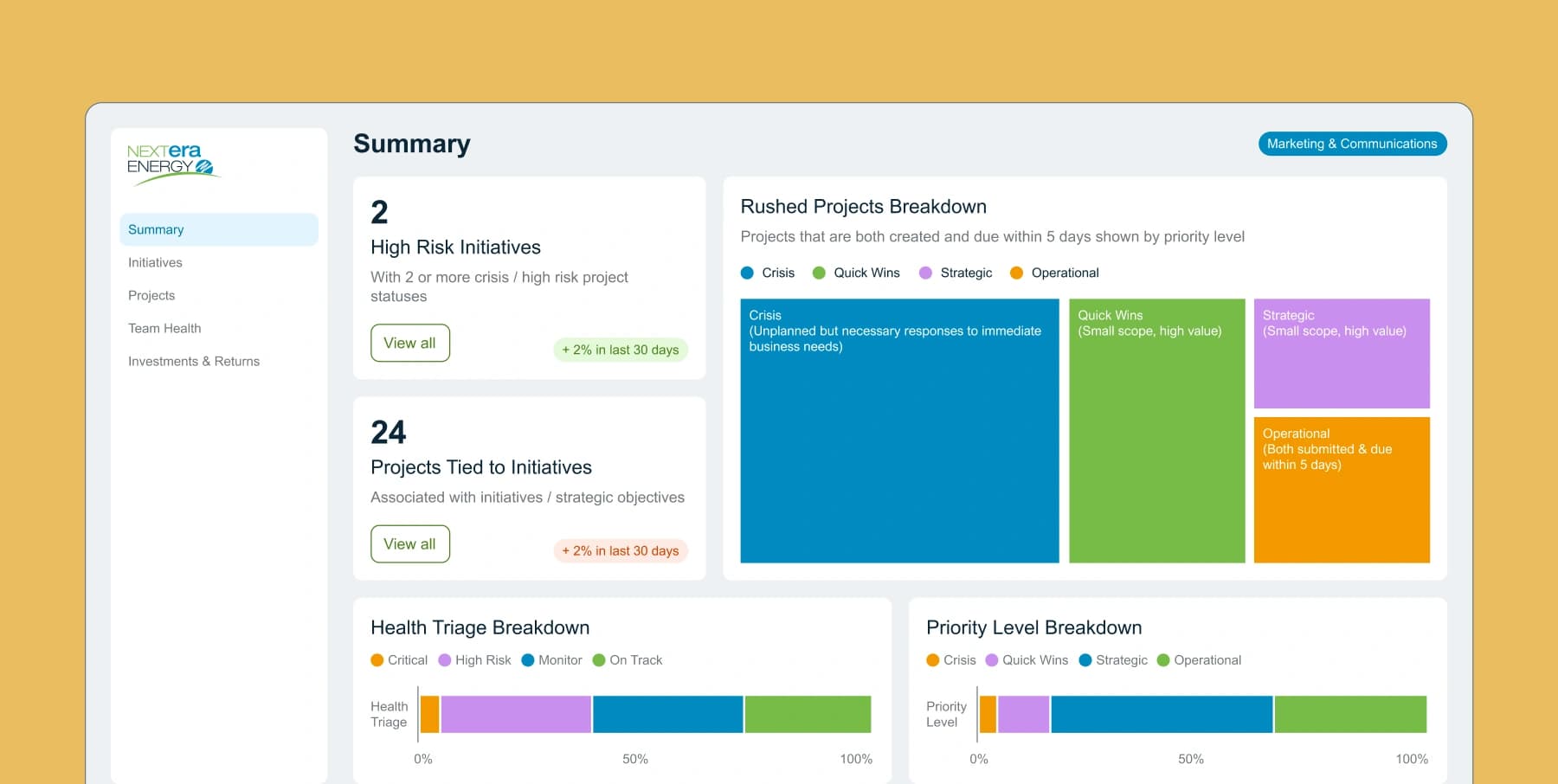
Task: Select the green Quick Wins treemap block
Action: [1157, 431]
